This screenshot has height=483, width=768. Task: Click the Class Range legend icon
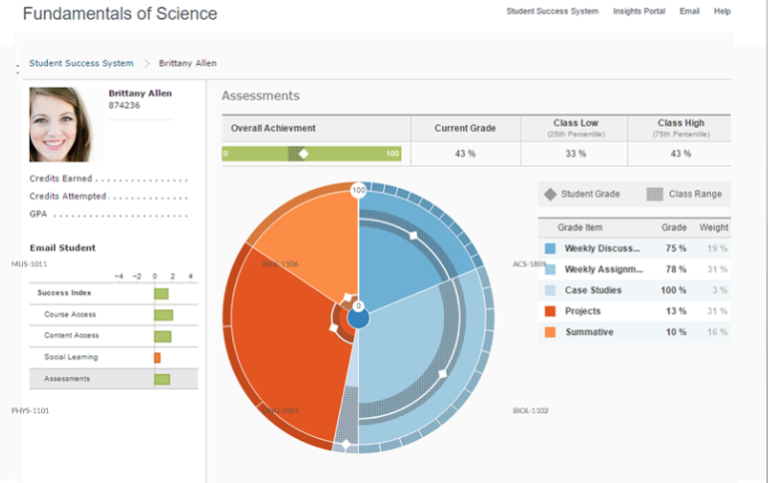coord(654,194)
